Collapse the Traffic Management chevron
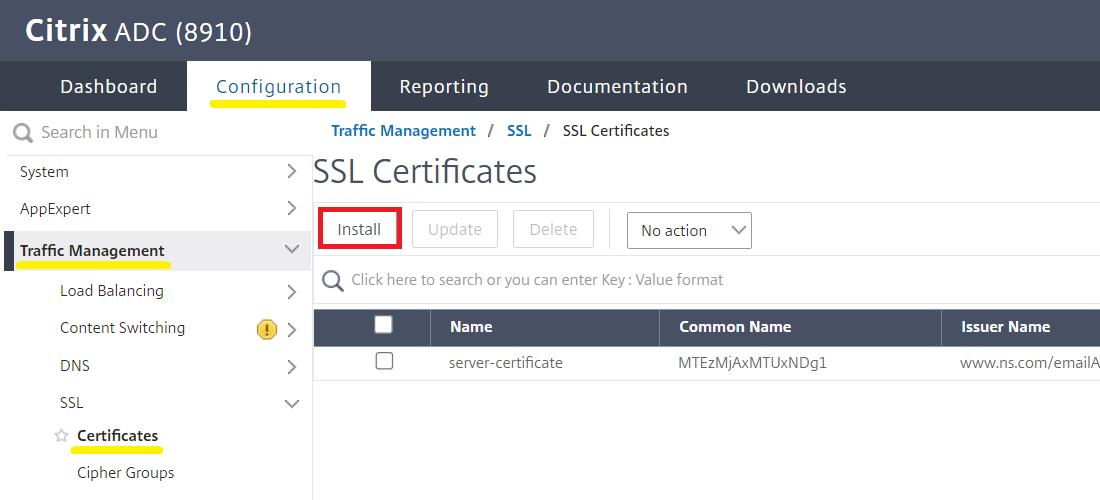 292,249
